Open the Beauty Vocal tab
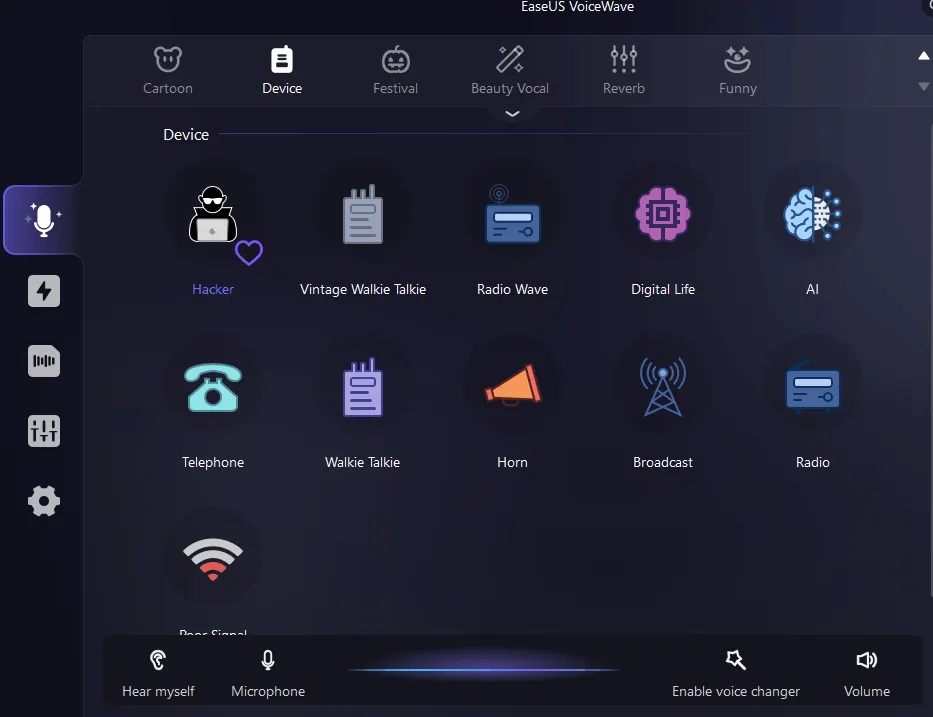 click(x=510, y=70)
